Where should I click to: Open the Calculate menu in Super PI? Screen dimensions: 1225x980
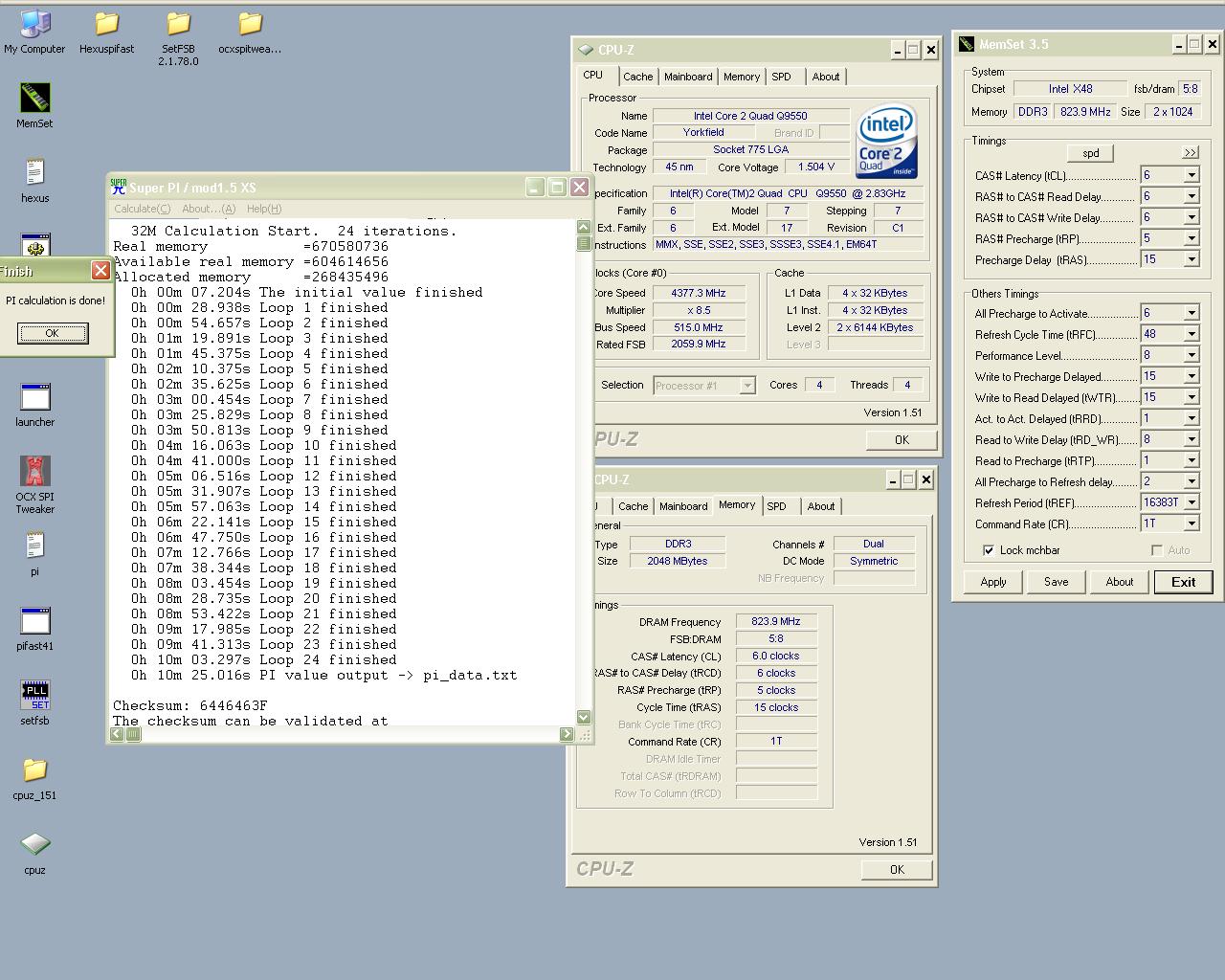[x=142, y=209]
